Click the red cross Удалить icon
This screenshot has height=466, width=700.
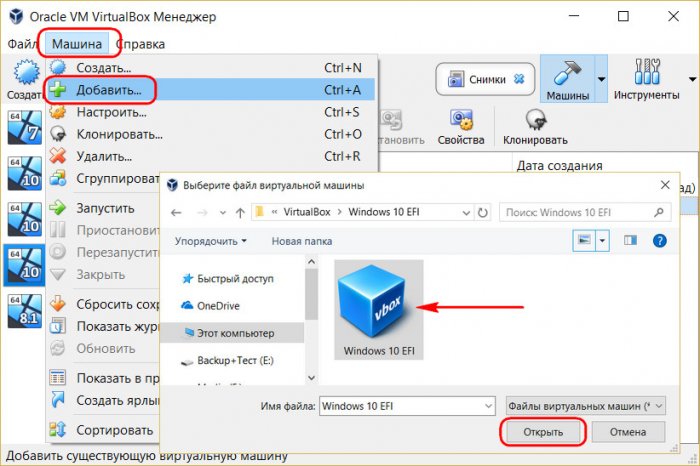pos(58,156)
